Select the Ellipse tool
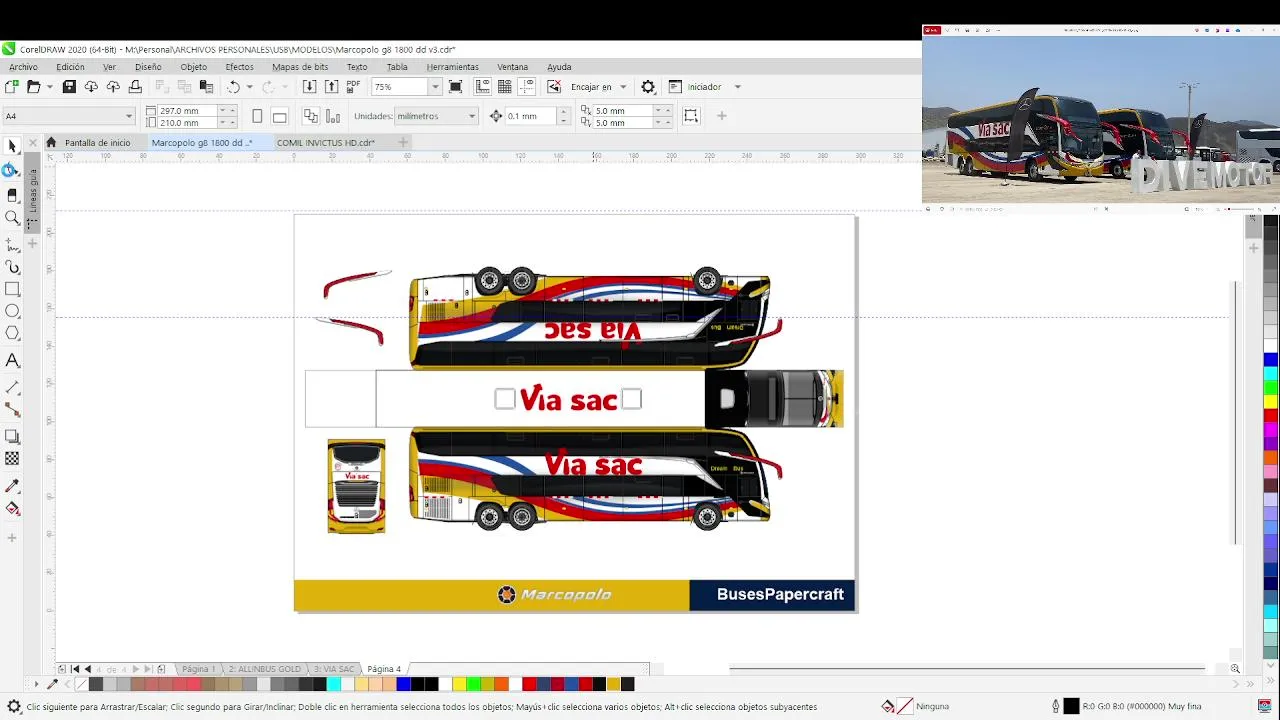 pyautogui.click(x=12, y=311)
